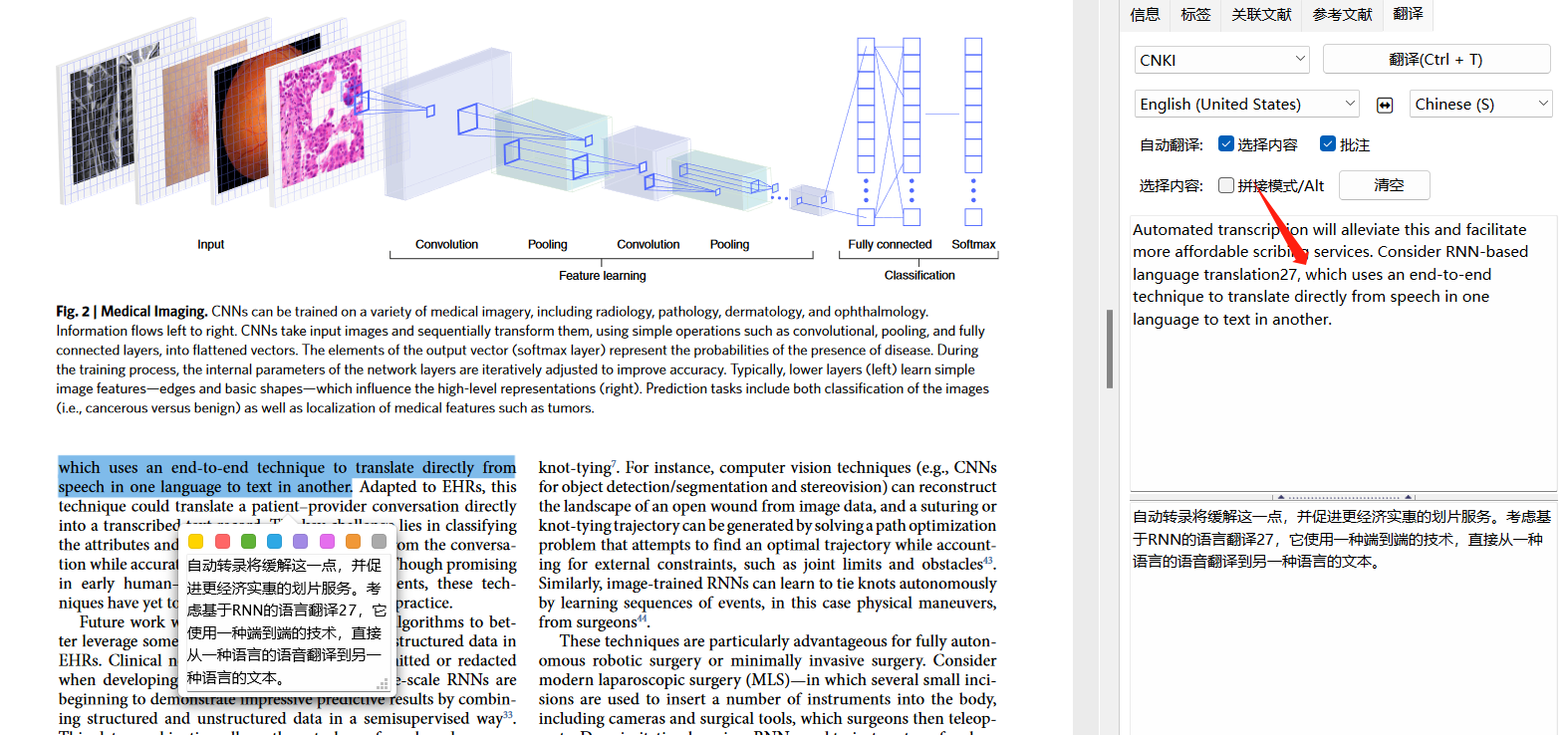The image size is (1568, 735).
Task: Open the English (United States) source language dropdown
Action: pos(1247,104)
